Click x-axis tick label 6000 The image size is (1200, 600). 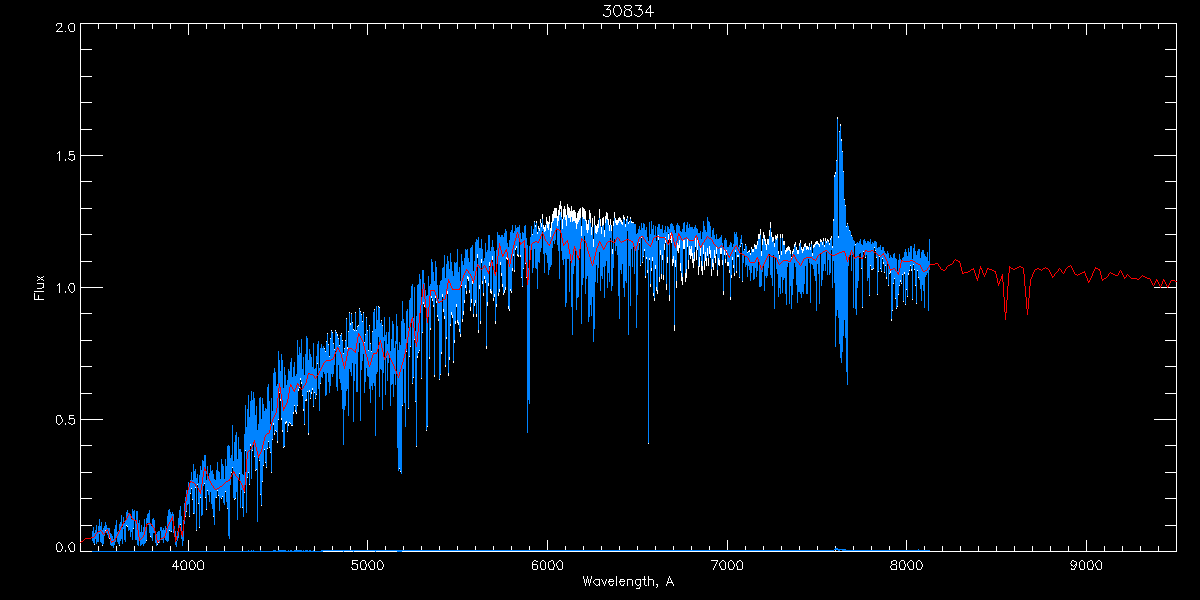pyautogui.click(x=548, y=564)
